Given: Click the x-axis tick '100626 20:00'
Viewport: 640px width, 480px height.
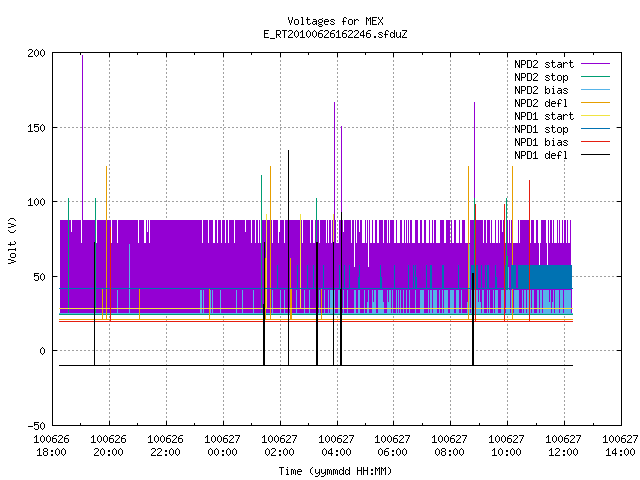Looking at the screenshot, I should click(109, 446).
